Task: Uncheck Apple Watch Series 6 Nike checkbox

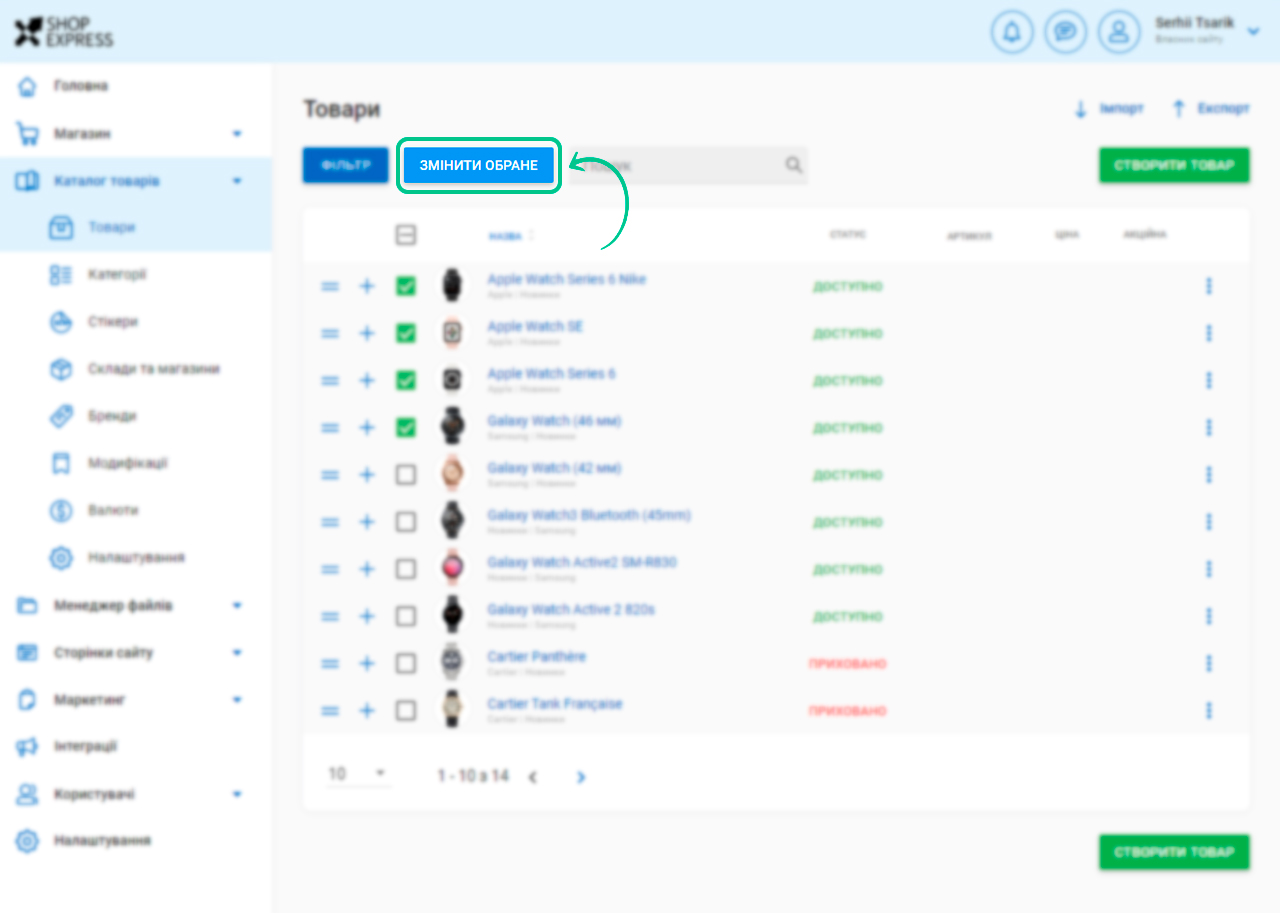Action: pos(406,286)
